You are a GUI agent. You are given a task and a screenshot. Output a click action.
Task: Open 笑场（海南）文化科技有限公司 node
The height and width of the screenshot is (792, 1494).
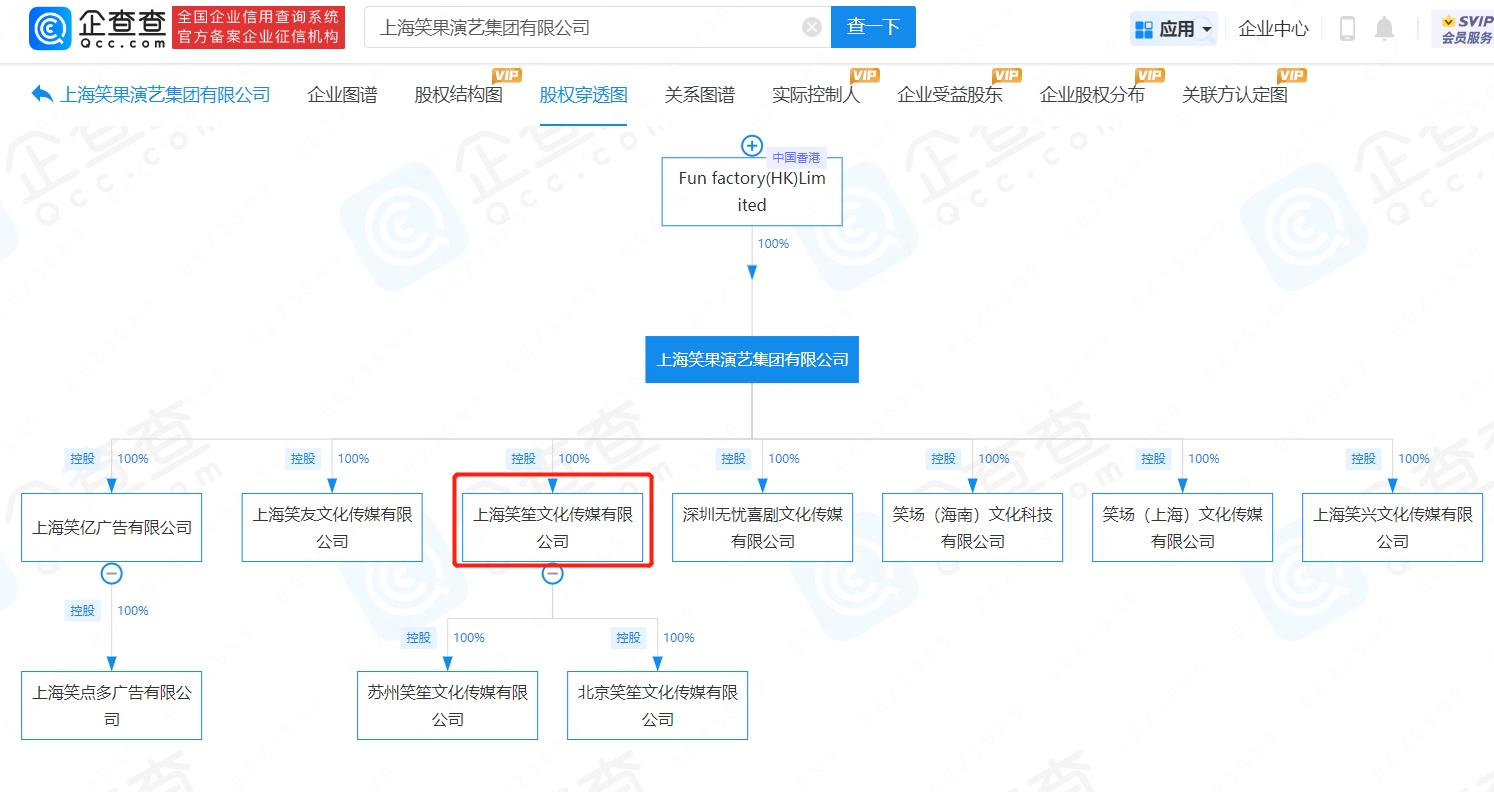(972, 527)
